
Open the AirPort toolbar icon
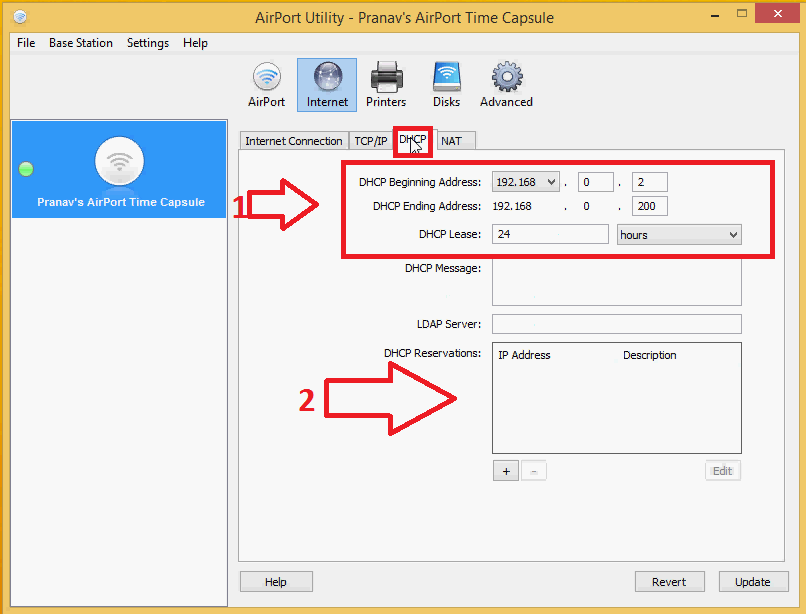tap(266, 85)
